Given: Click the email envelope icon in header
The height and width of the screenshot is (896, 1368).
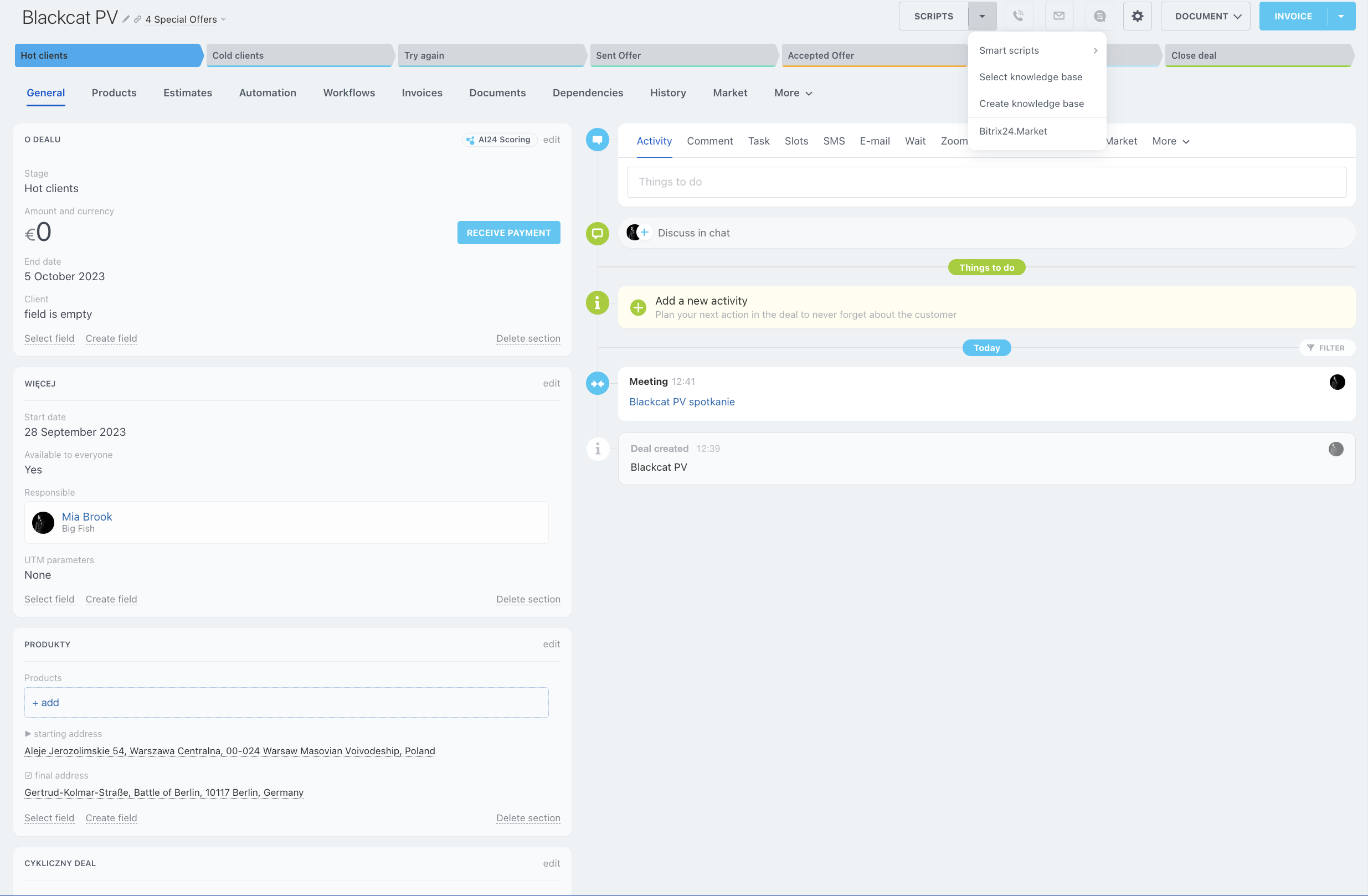Looking at the screenshot, I should click(1059, 16).
